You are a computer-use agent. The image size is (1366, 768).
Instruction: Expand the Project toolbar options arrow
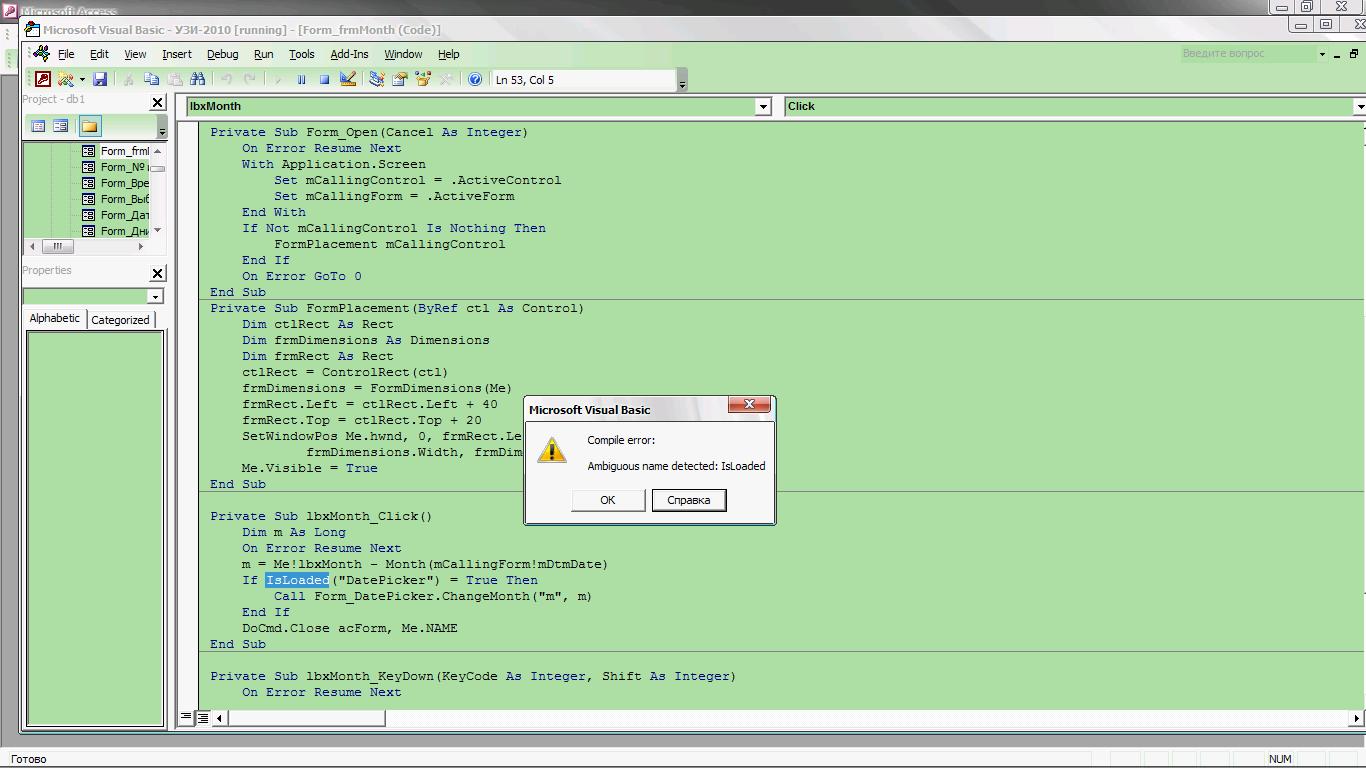pos(162,127)
